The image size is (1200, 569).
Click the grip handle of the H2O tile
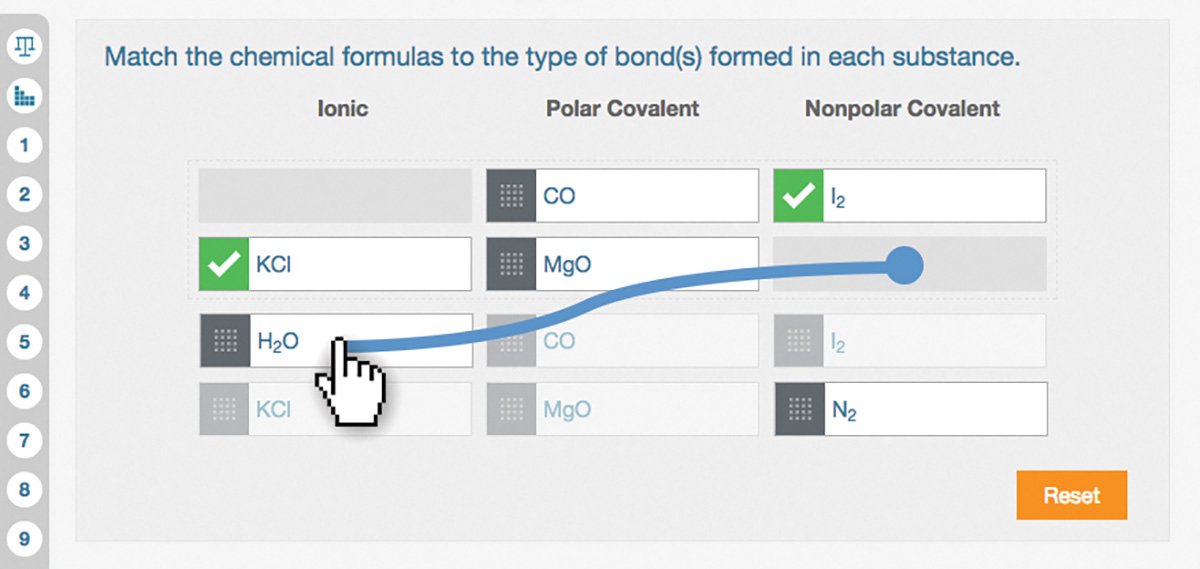pos(224,341)
